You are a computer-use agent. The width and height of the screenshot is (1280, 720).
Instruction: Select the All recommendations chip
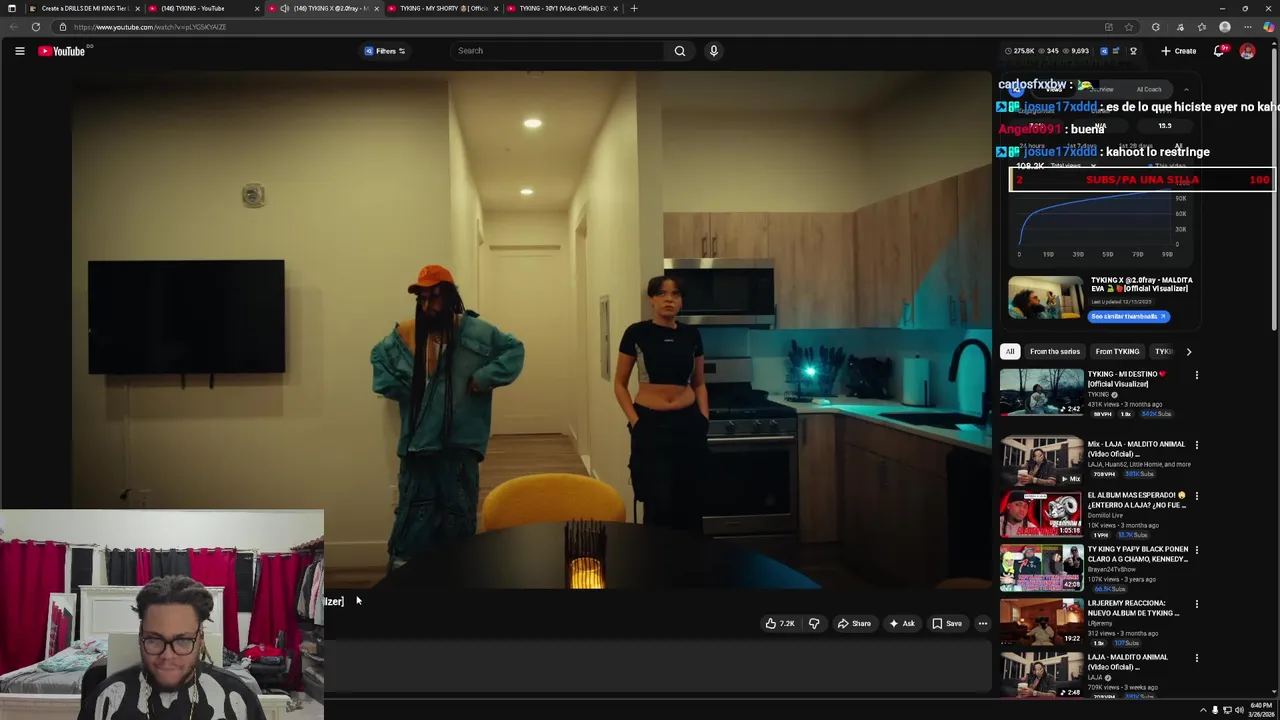point(1010,352)
